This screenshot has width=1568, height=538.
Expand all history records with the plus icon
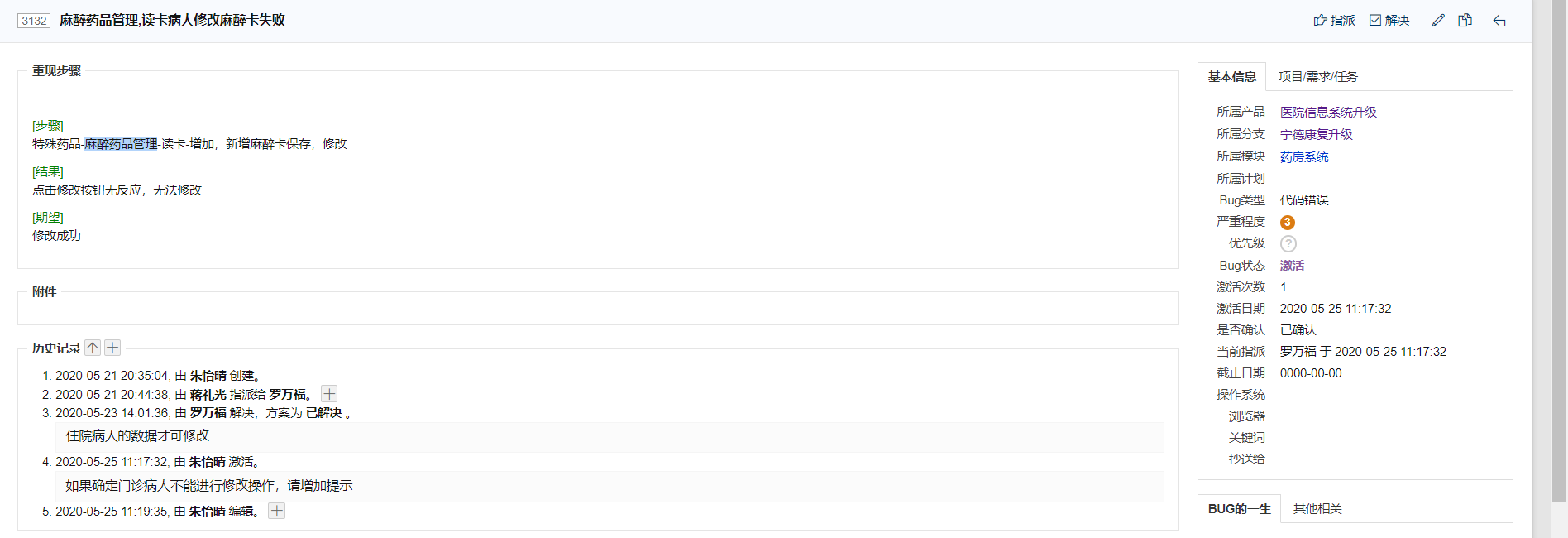coord(112,348)
